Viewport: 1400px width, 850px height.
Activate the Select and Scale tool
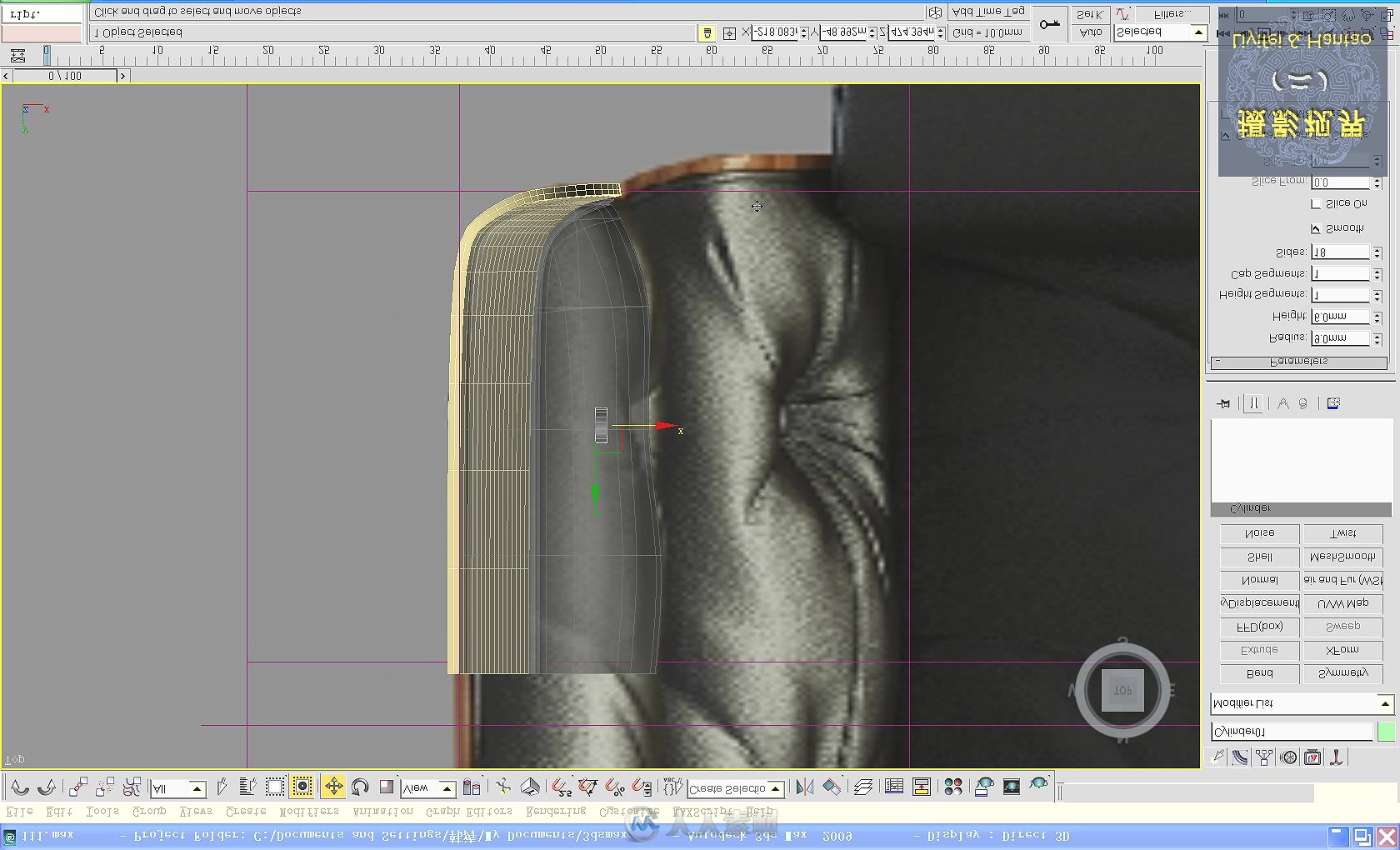click(x=387, y=787)
